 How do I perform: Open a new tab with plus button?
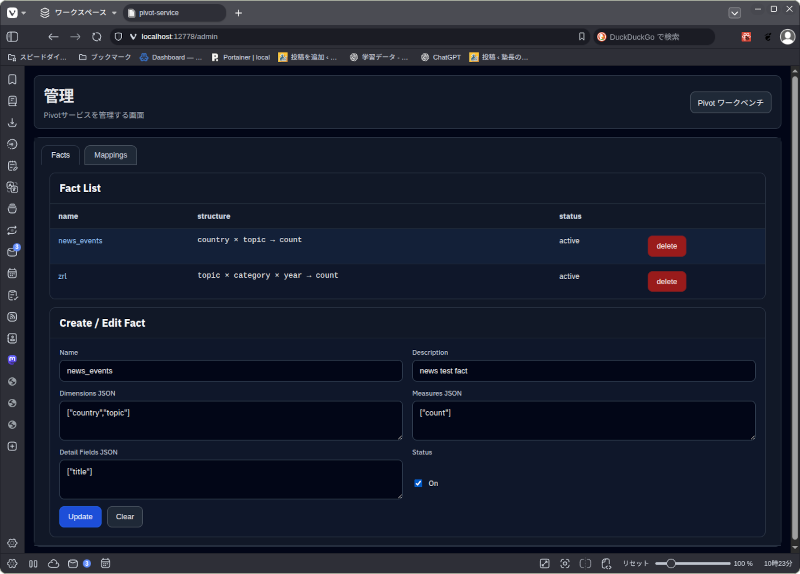tap(238, 13)
